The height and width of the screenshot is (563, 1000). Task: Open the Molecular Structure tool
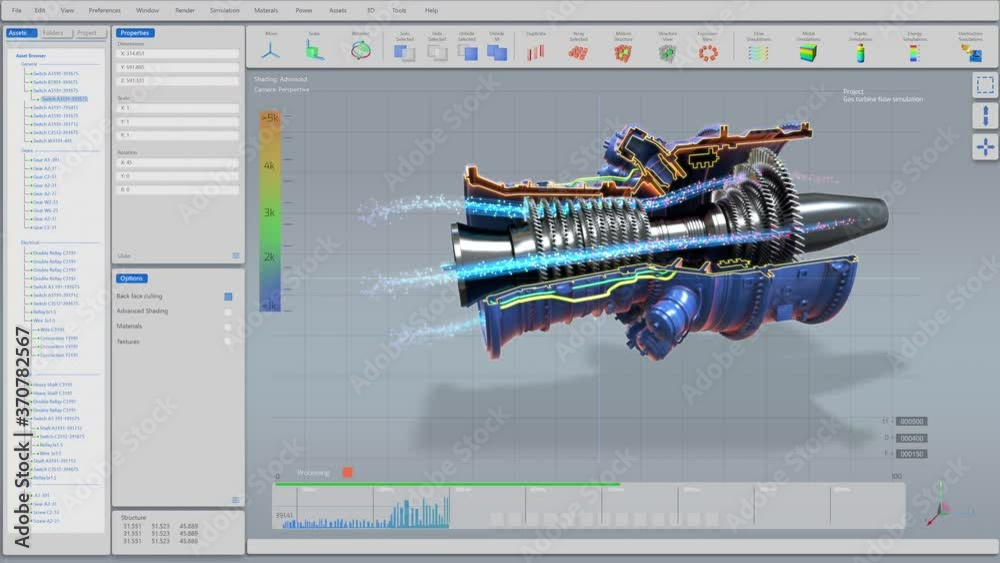point(622,53)
